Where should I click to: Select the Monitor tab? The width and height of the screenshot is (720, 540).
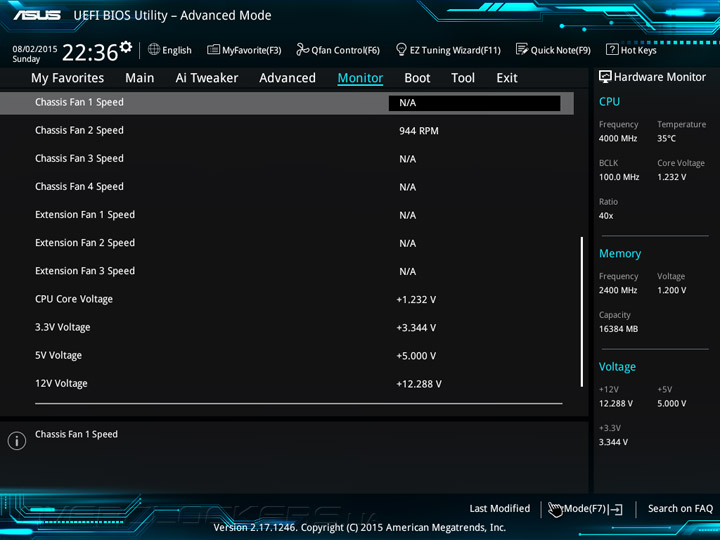[x=360, y=78]
